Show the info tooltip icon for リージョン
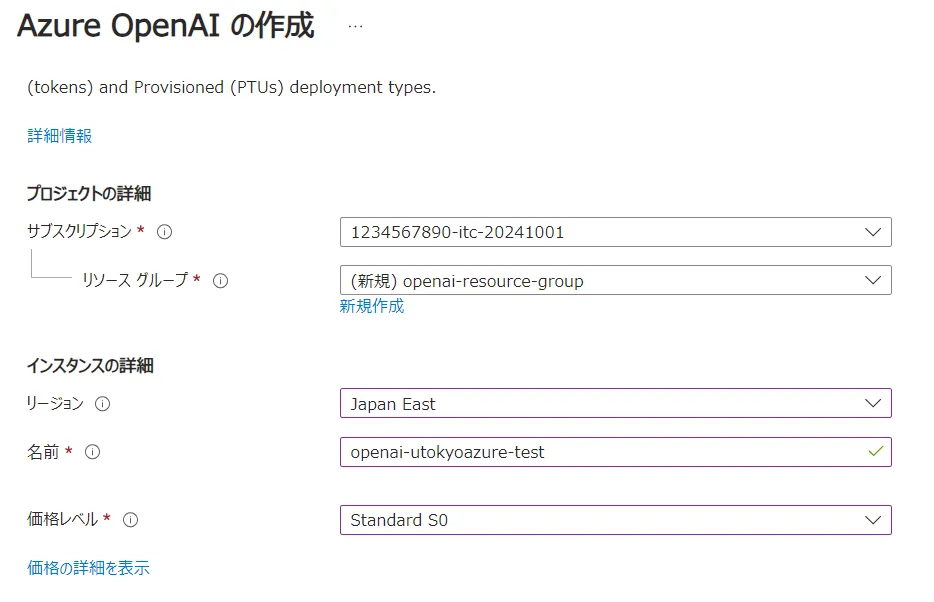The height and width of the screenshot is (602, 934). pyautogui.click(x=102, y=404)
